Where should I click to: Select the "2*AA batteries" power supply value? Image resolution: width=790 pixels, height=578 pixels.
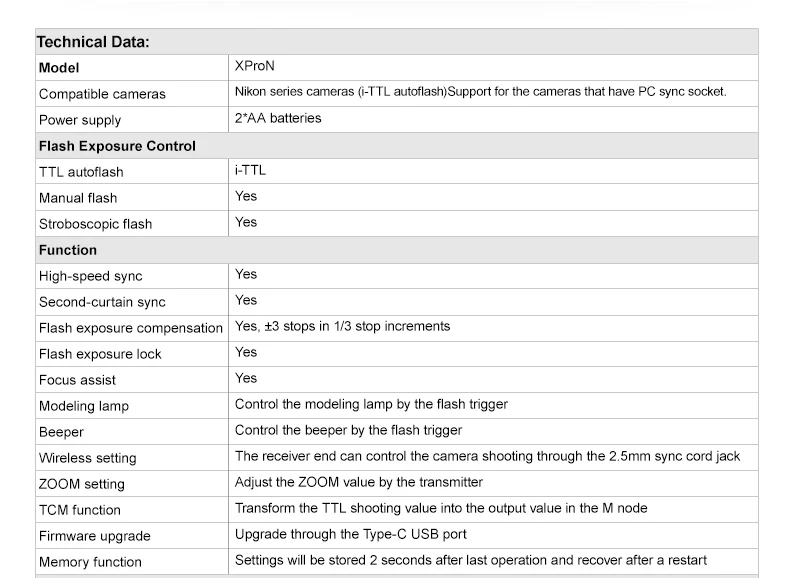tap(278, 118)
